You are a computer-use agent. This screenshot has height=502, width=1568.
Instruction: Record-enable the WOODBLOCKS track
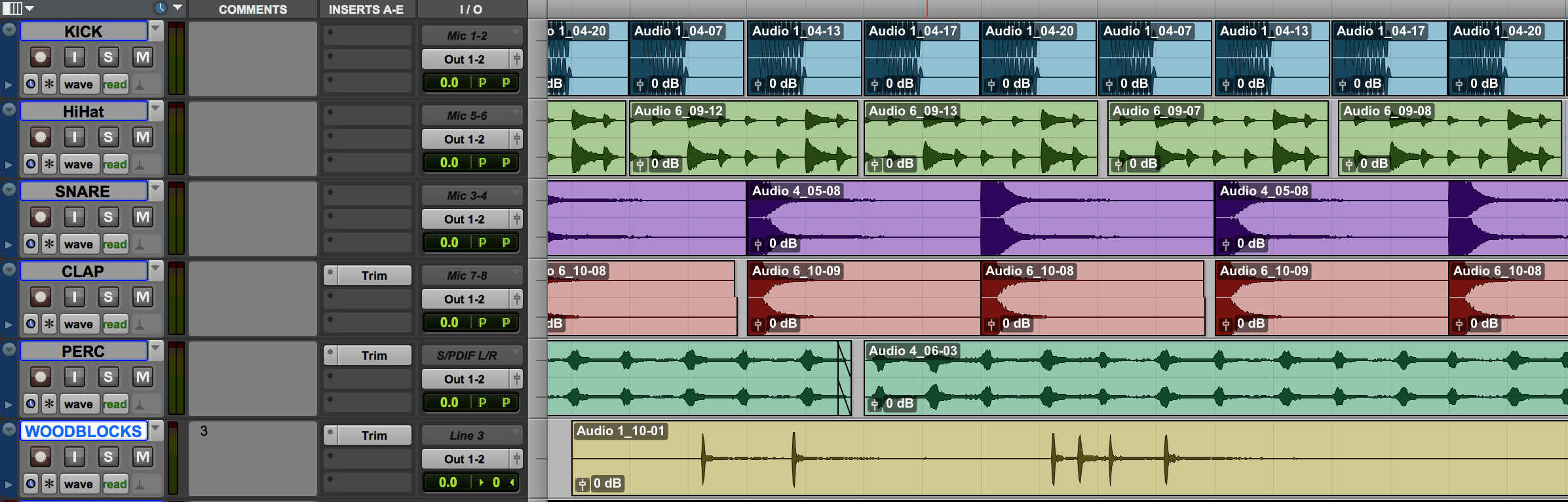tap(41, 457)
